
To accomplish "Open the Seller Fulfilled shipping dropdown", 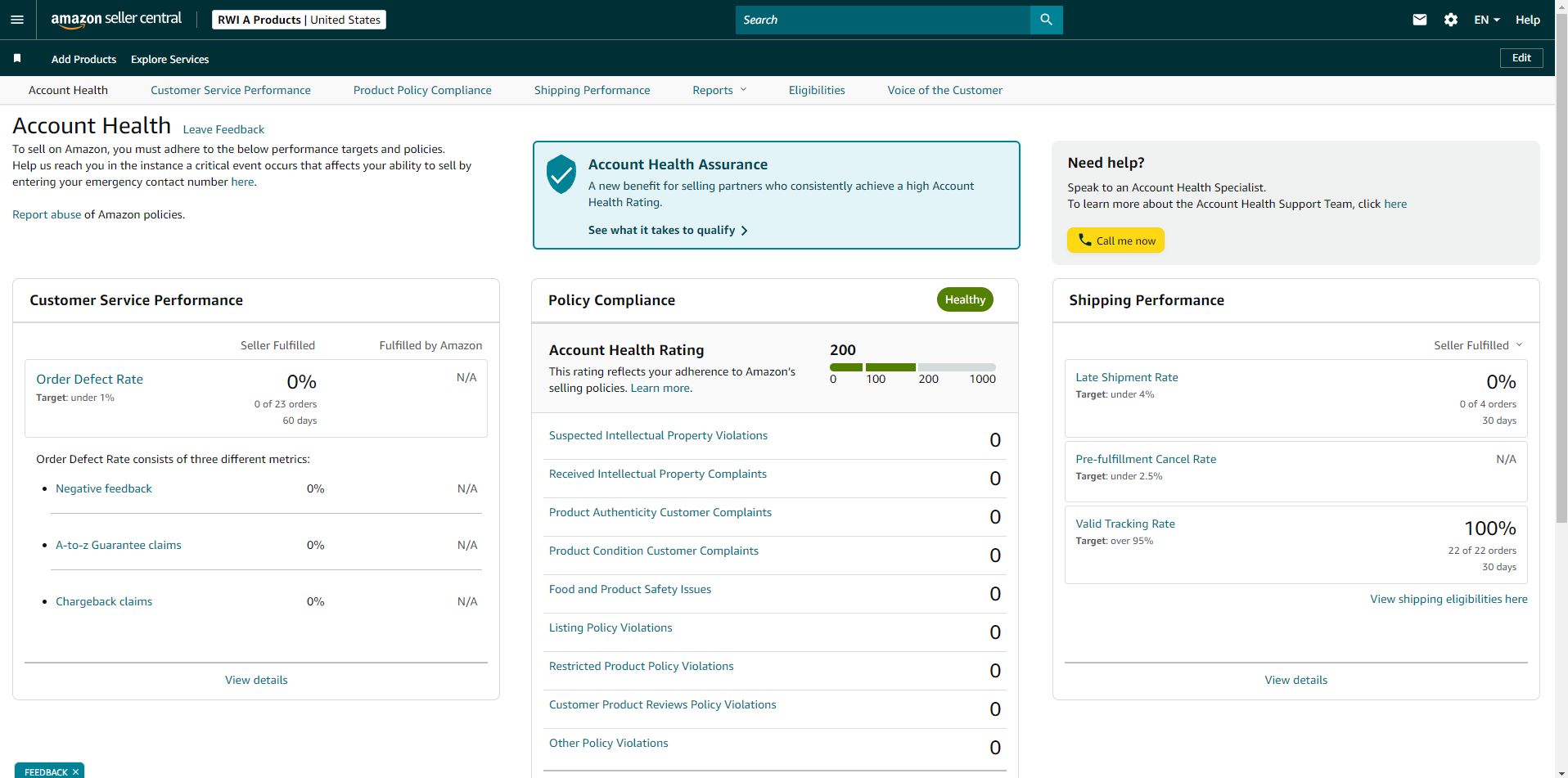I will pyautogui.click(x=1478, y=345).
